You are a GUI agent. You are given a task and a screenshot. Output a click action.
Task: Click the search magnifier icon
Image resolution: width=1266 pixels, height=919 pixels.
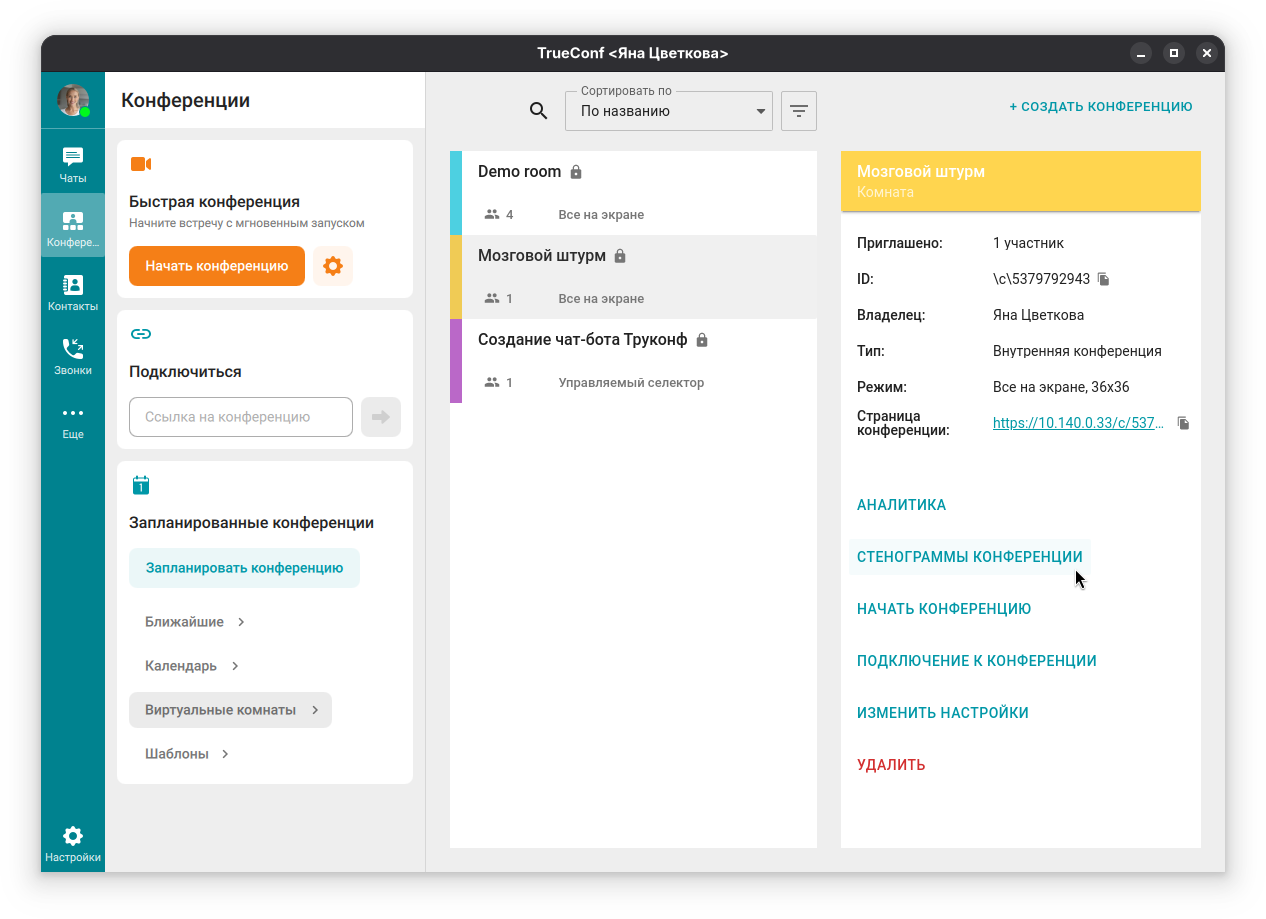pos(539,111)
